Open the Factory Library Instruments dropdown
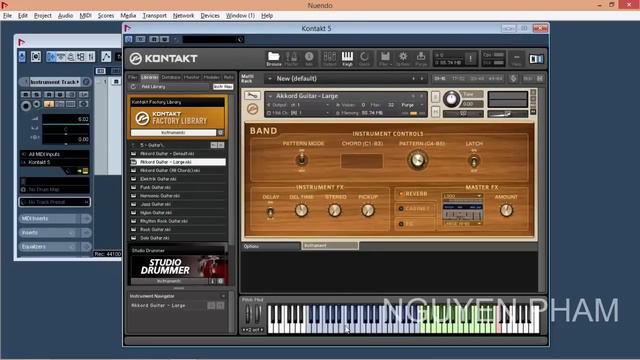Screen dimensions: 640x360 click(x=173, y=133)
